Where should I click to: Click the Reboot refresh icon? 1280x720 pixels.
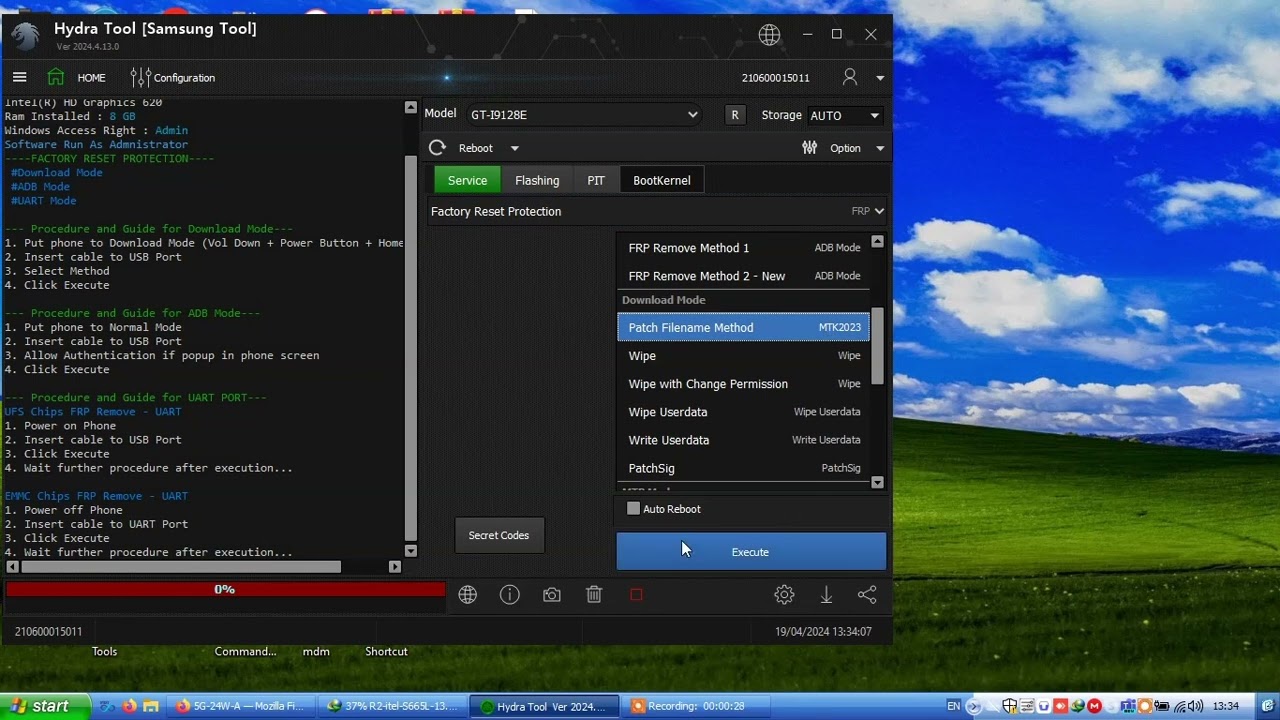pyautogui.click(x=437, y=148)
